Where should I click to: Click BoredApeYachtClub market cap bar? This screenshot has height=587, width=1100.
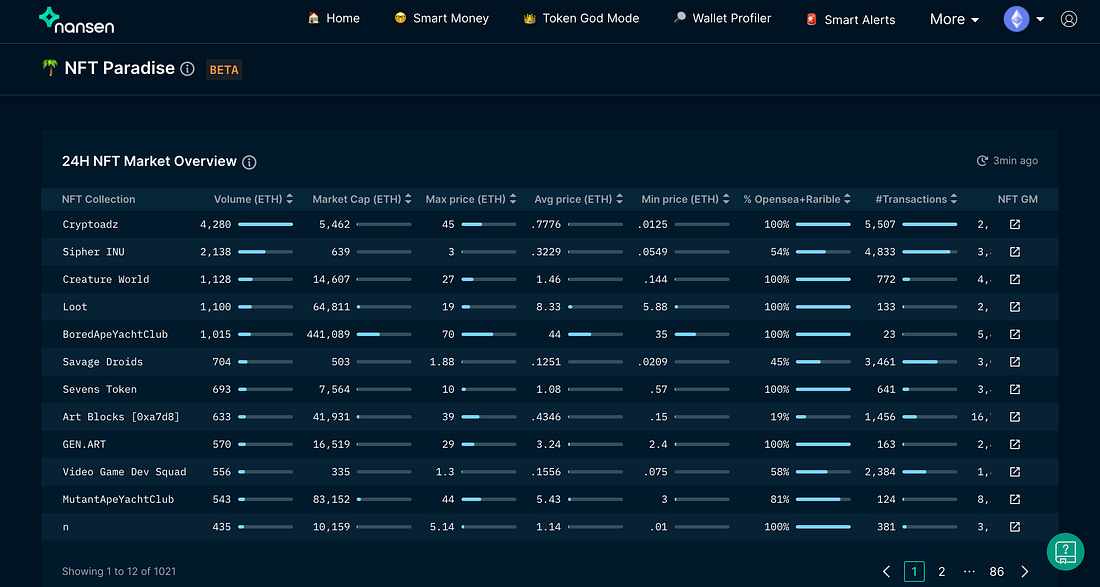click(384, 335)
